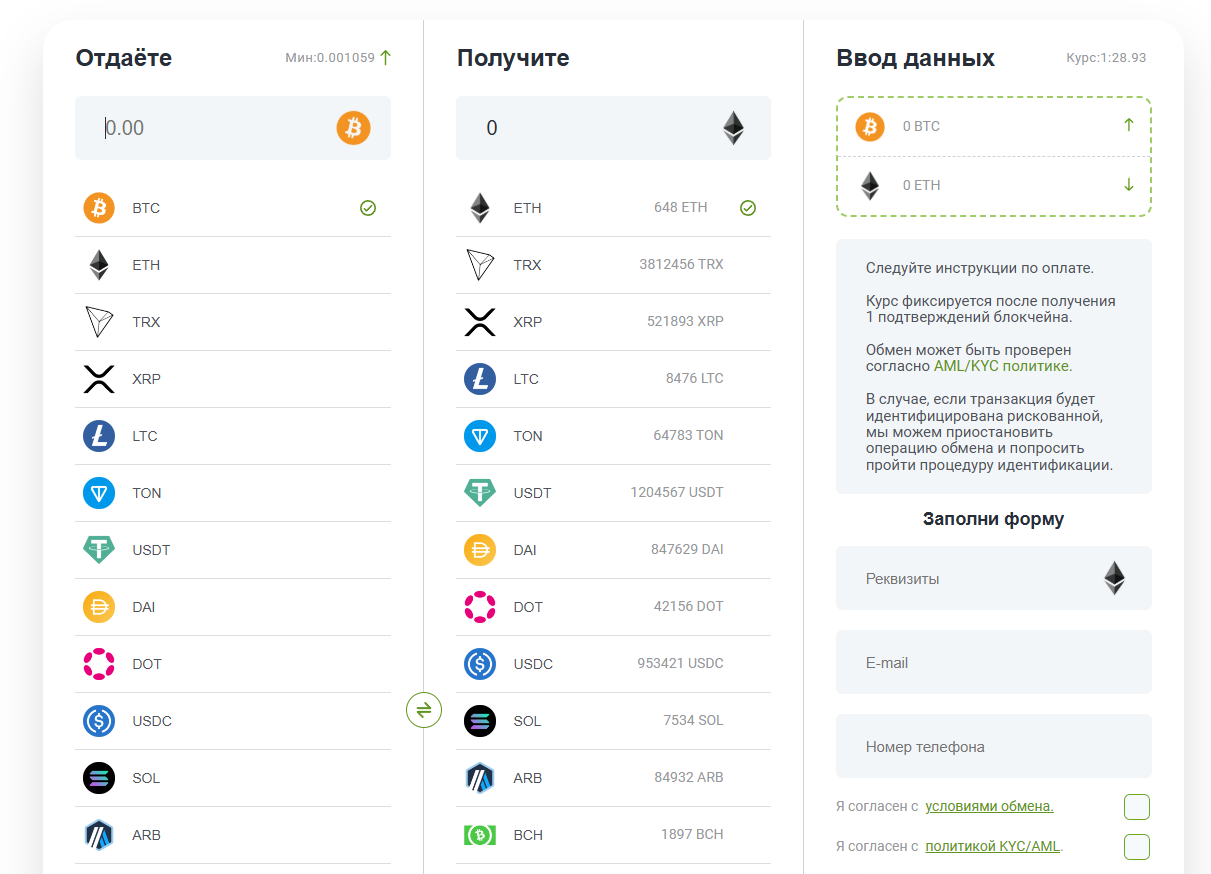Click the Реквизиты input field
This screenshot has width=1211, height=874.
click(994, 578)
